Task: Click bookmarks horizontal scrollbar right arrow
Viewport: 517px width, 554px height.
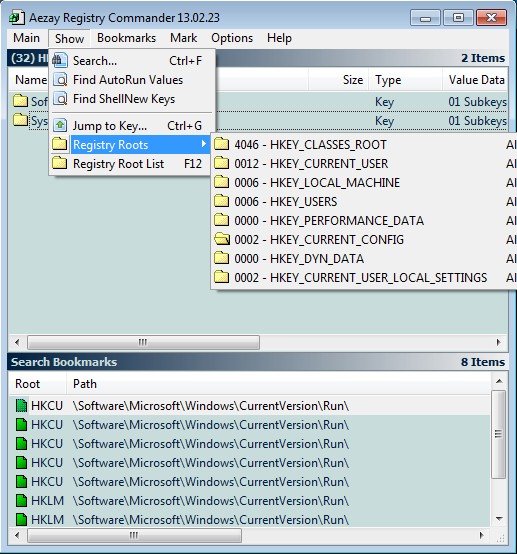Action: [481, 535]
